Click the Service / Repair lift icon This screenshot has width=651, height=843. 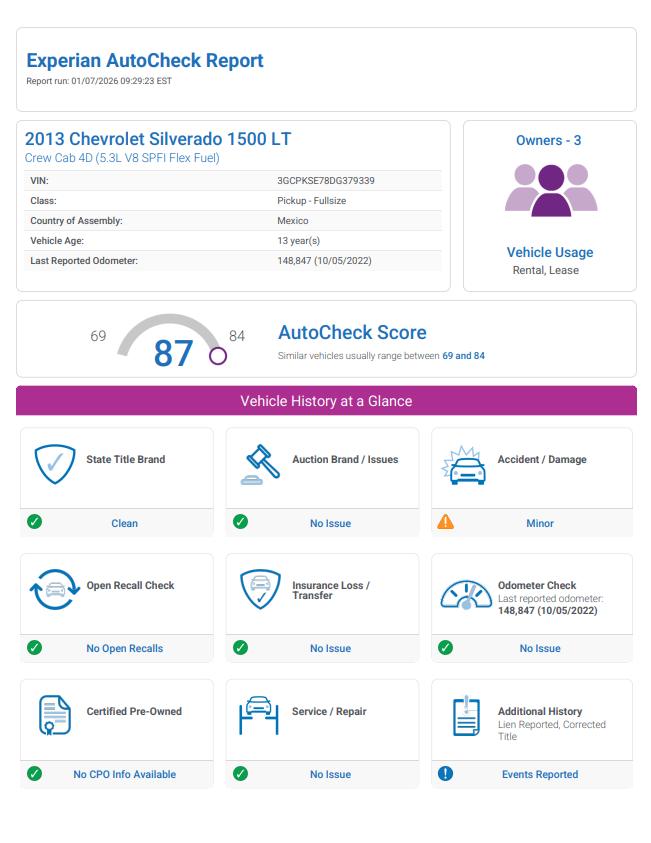260,716
